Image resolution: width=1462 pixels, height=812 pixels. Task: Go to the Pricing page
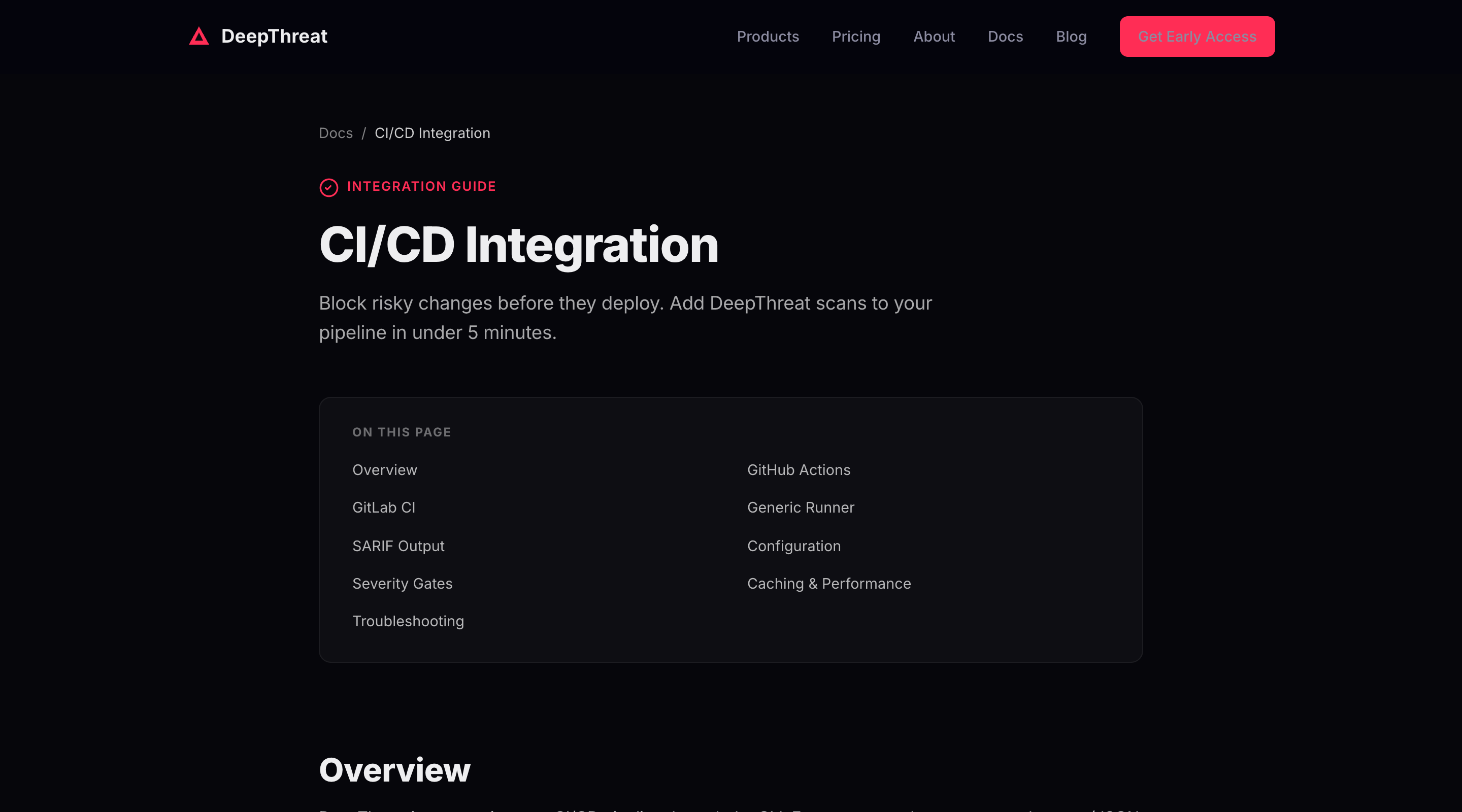(x=856, y=37)
